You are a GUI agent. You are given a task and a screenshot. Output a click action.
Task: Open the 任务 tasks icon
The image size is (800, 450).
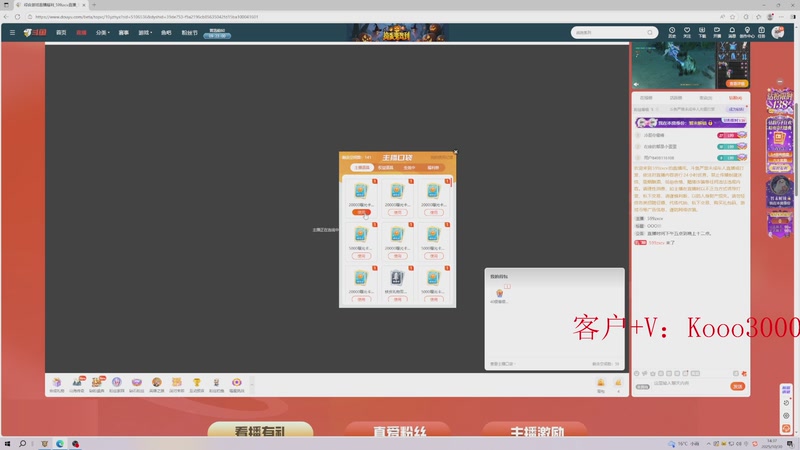[761, 32]
